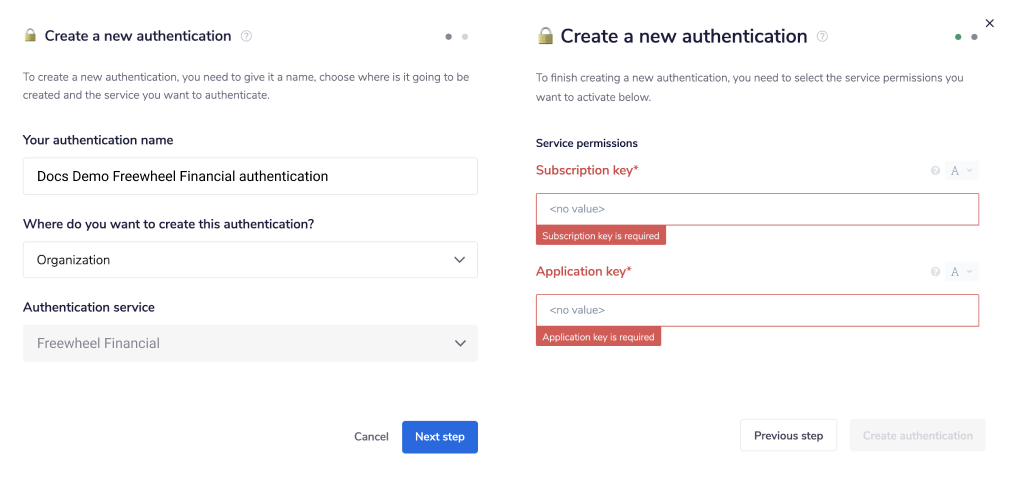This screenshot has width=1010, height=477.
Task: Click the help icon beside the right dialog title
Action: (x=822, y=37)
